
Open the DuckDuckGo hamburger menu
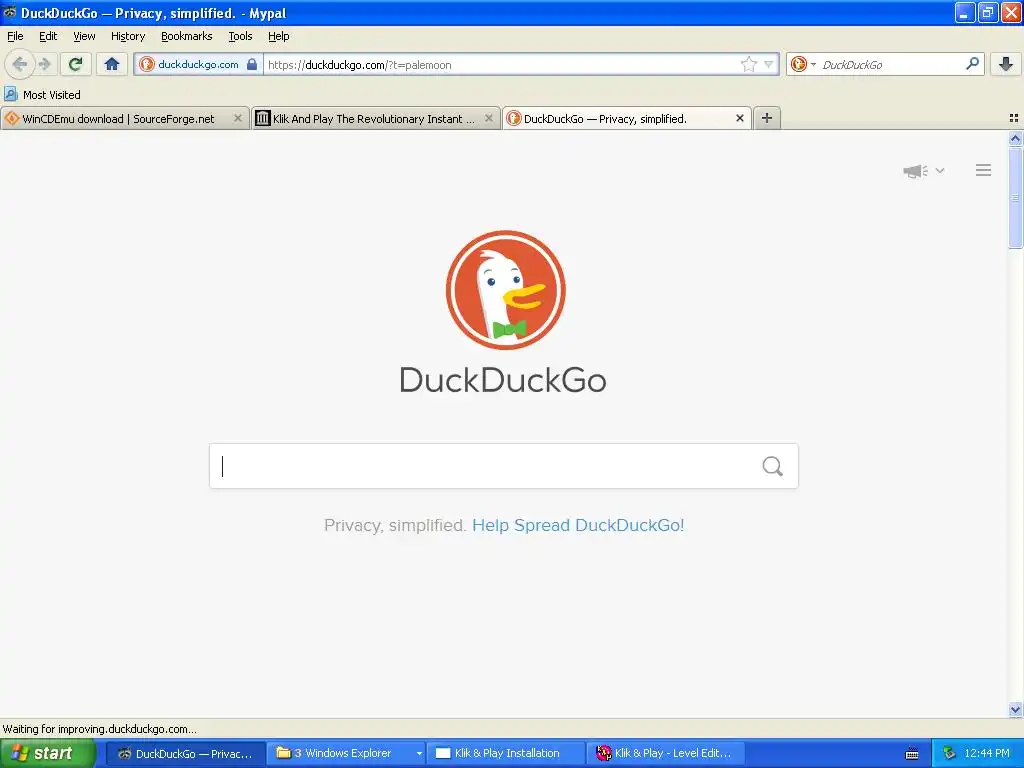984,170
